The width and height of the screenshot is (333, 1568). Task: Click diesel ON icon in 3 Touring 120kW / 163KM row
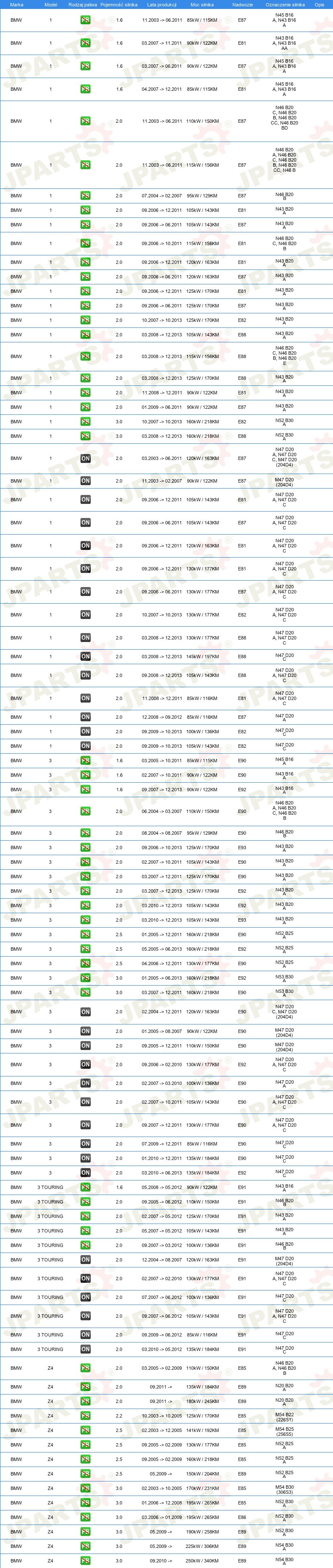click(85, 1259)
